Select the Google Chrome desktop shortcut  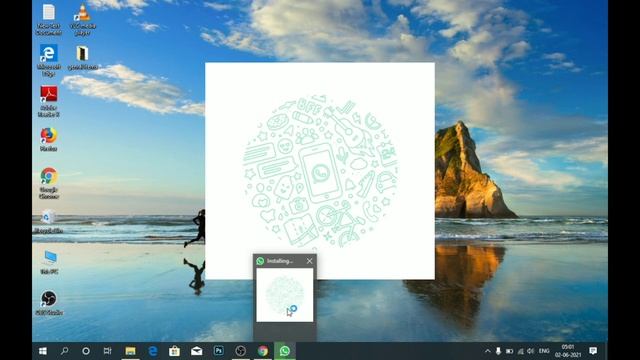click(49, 183)
